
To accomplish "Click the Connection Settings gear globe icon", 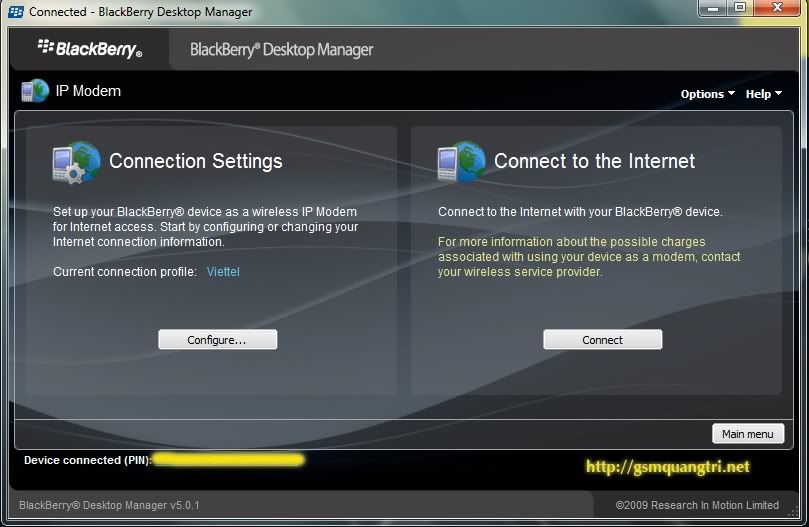I will [x=76, y=163].
